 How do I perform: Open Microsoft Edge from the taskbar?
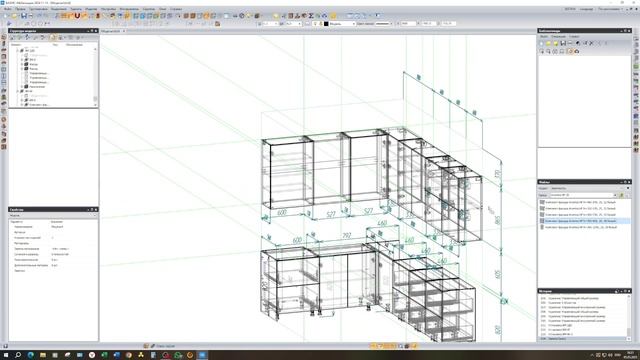click(x=31, y=355)
